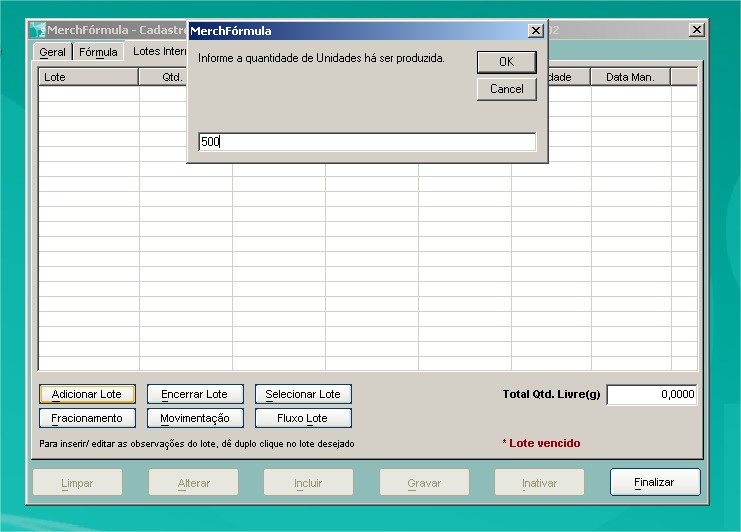
Task: Click the Gravar button
Action: tap(424, 483)
